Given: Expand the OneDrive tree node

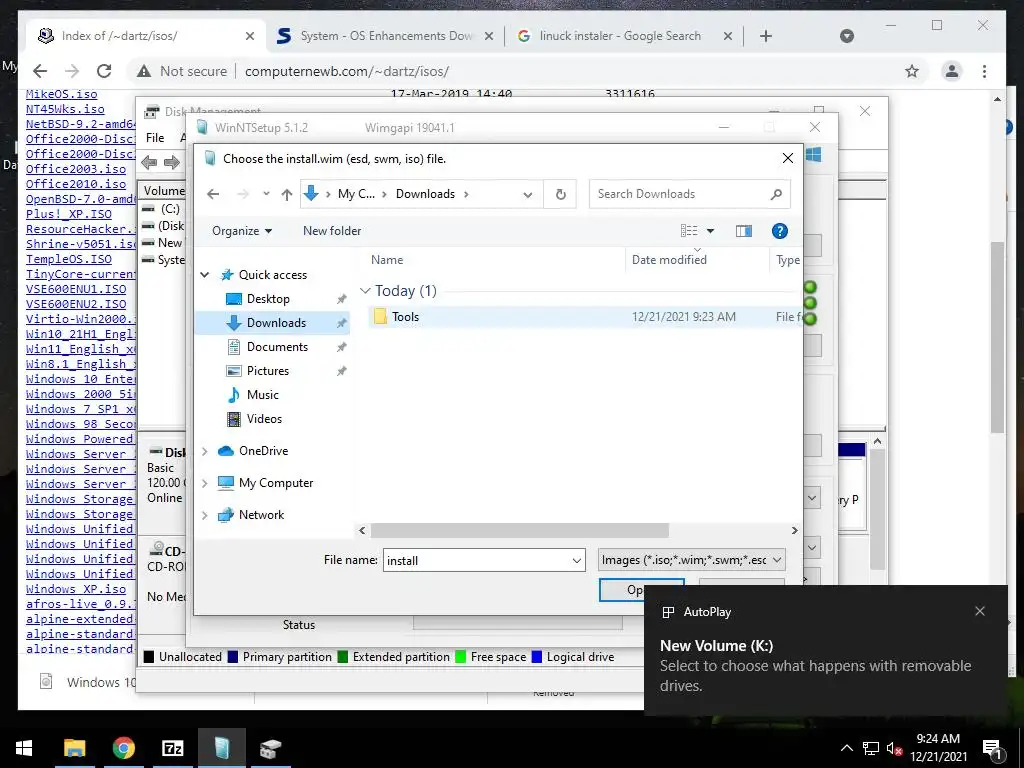Looking at the screenshot, I should click(x=204, y=451).
